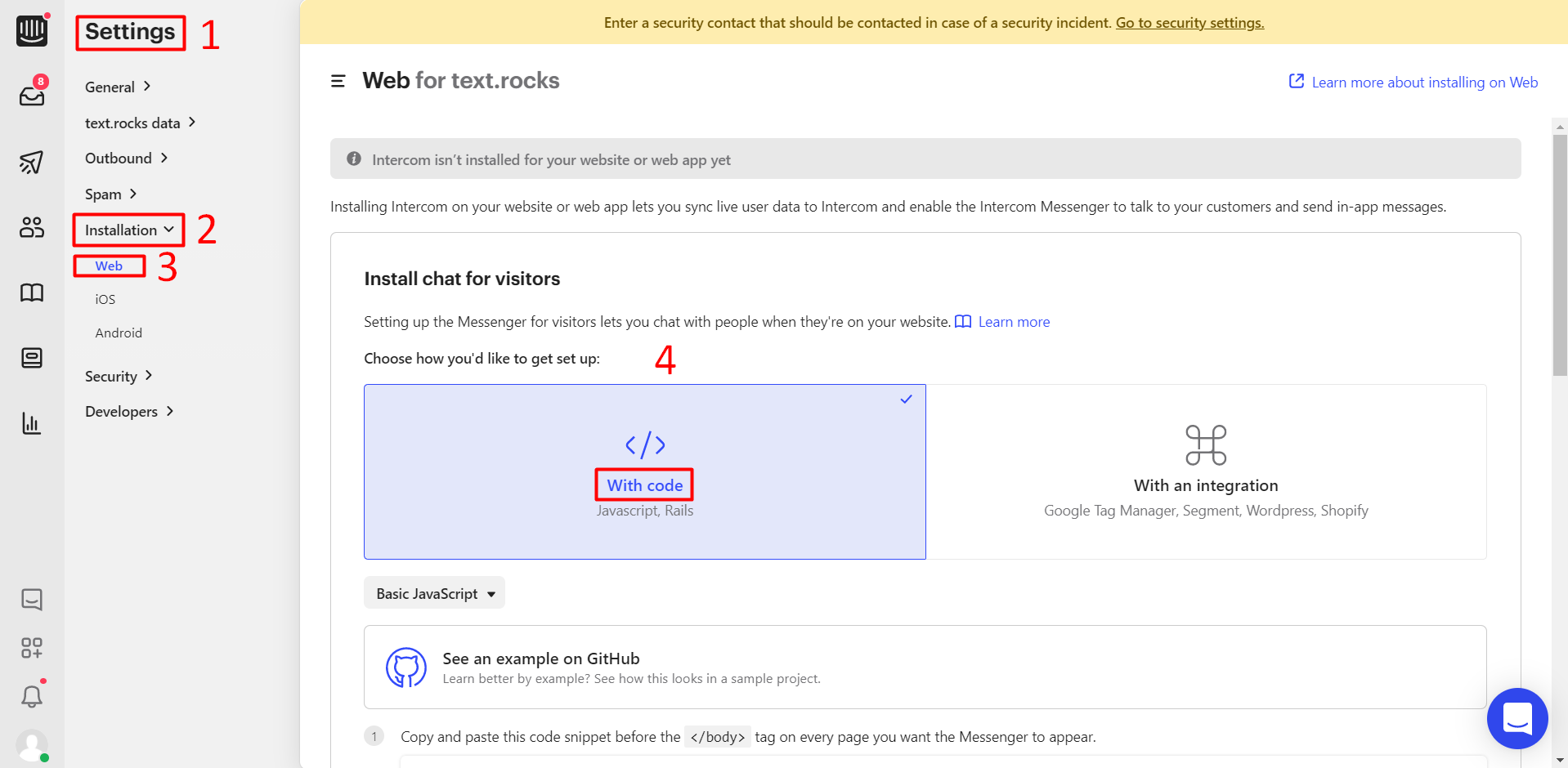The image size is (1568, 768).
Task: Open the See an example on GitHub card
Action: coord(925,668)
